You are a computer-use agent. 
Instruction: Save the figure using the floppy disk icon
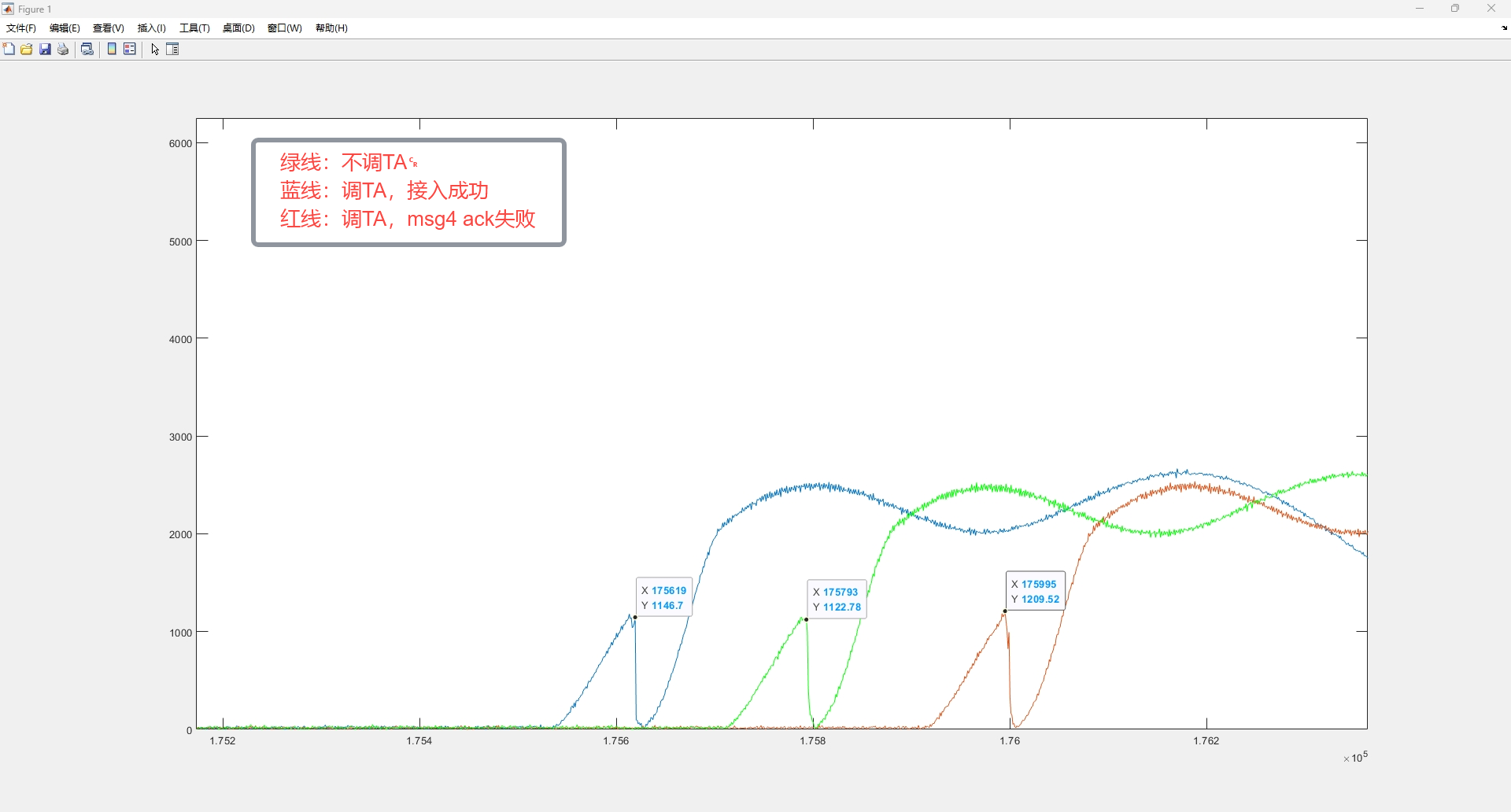coord(46,50)
